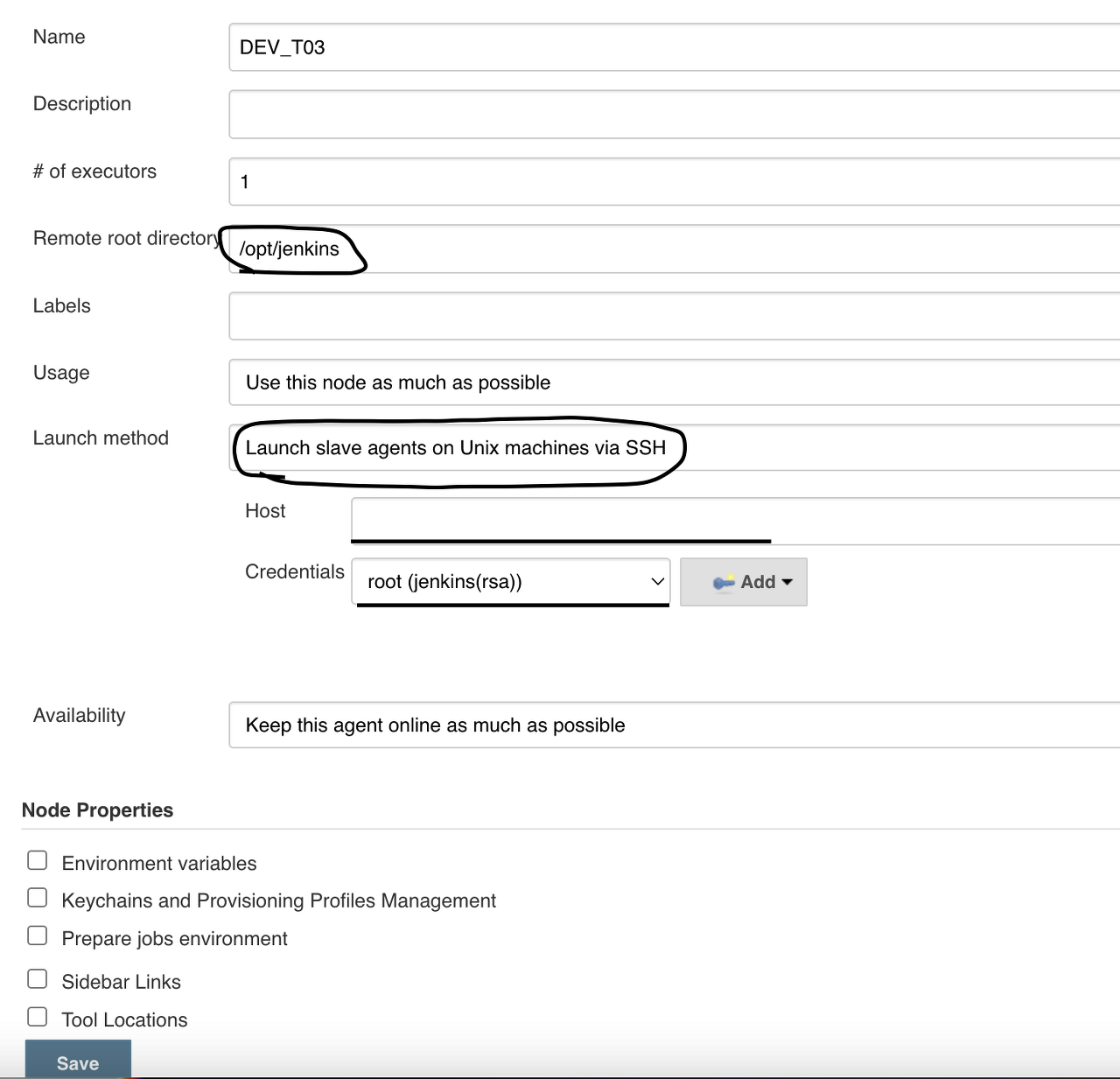Click the '# of executors' label
The height and width of the screenshot is (1079, 1120).
tap(94, 172)
